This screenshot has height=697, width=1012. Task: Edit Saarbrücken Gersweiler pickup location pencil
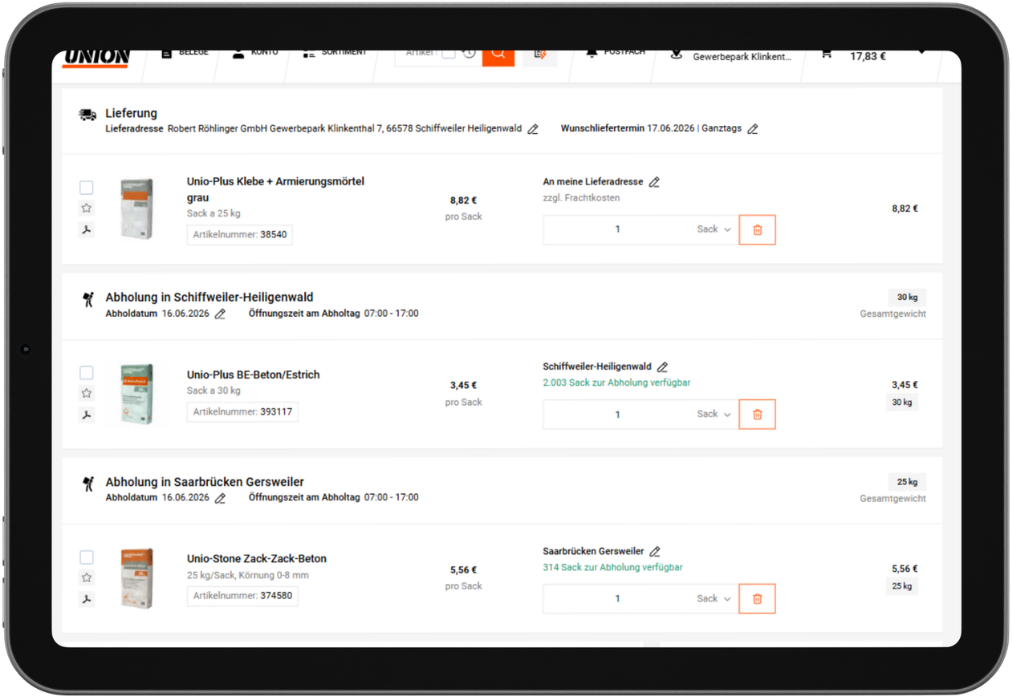tap(655, 552)
